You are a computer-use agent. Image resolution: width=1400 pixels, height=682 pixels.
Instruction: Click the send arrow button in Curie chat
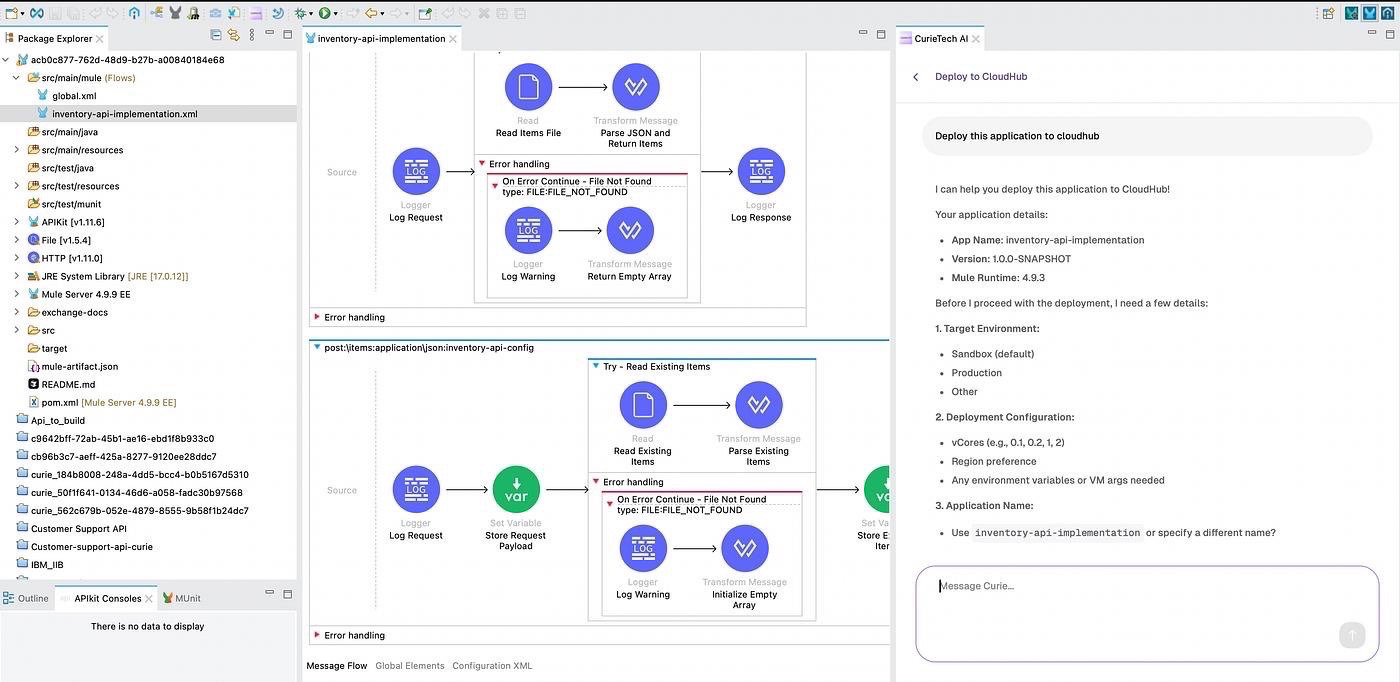pos(1351,635)
